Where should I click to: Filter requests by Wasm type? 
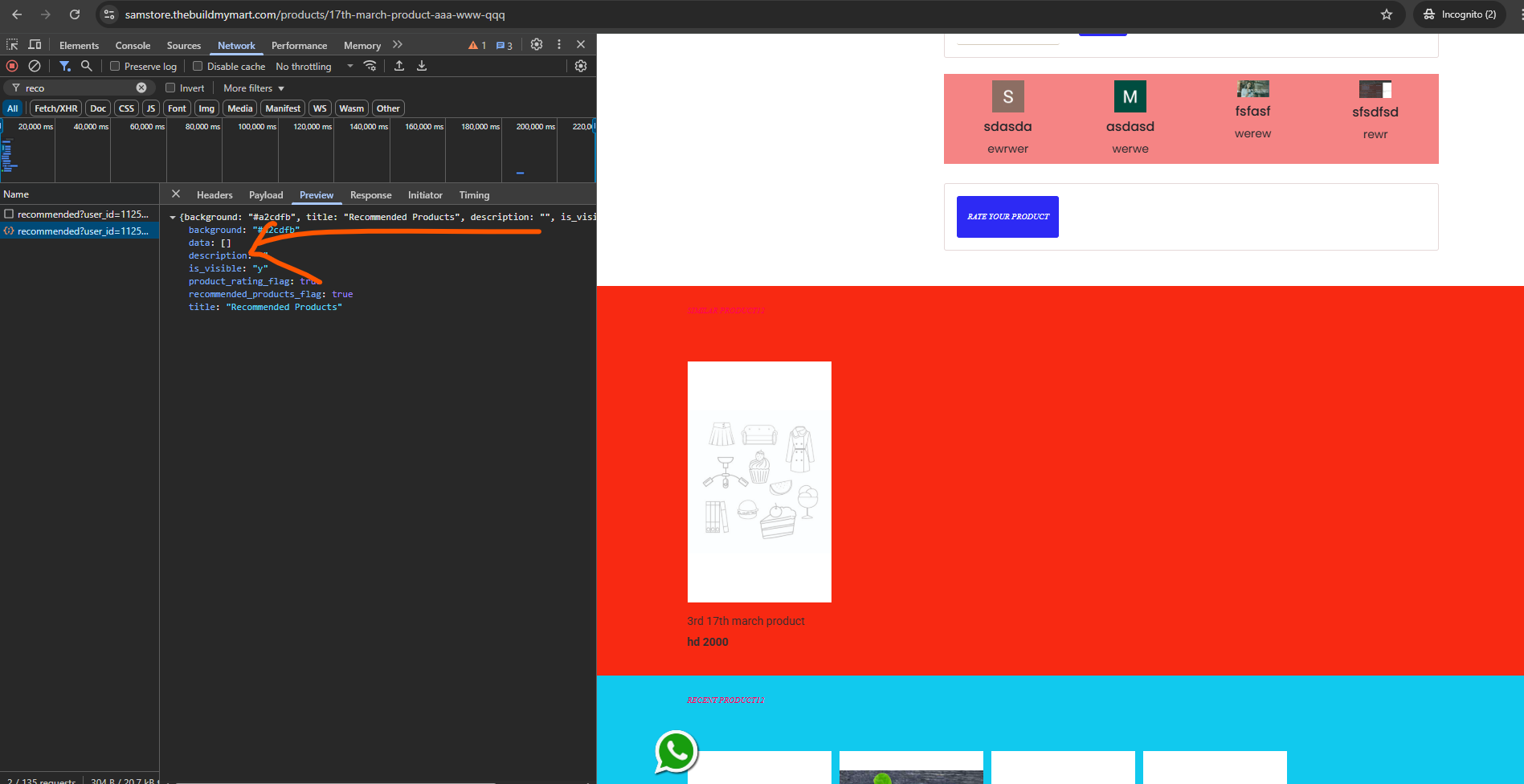point(352,108)
